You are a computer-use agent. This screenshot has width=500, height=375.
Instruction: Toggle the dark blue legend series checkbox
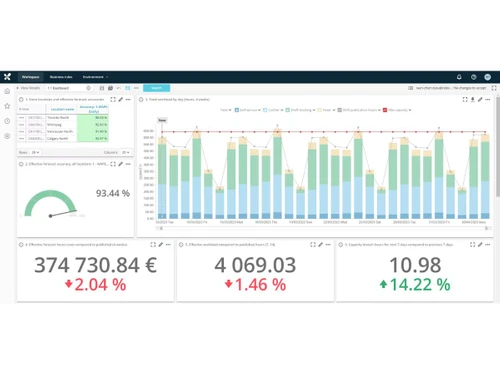pyautogui.click(x=237, y=110)
